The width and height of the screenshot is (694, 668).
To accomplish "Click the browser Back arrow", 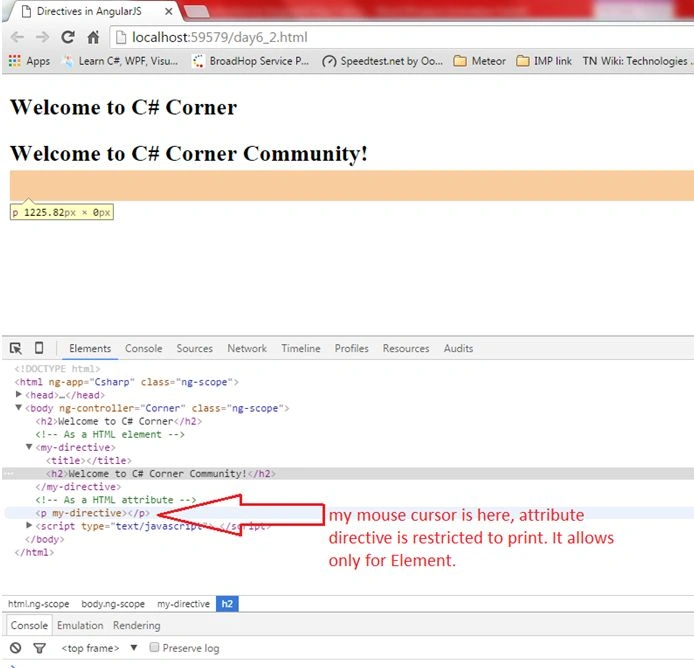I will pyautogui.click(x=17, y=37).
